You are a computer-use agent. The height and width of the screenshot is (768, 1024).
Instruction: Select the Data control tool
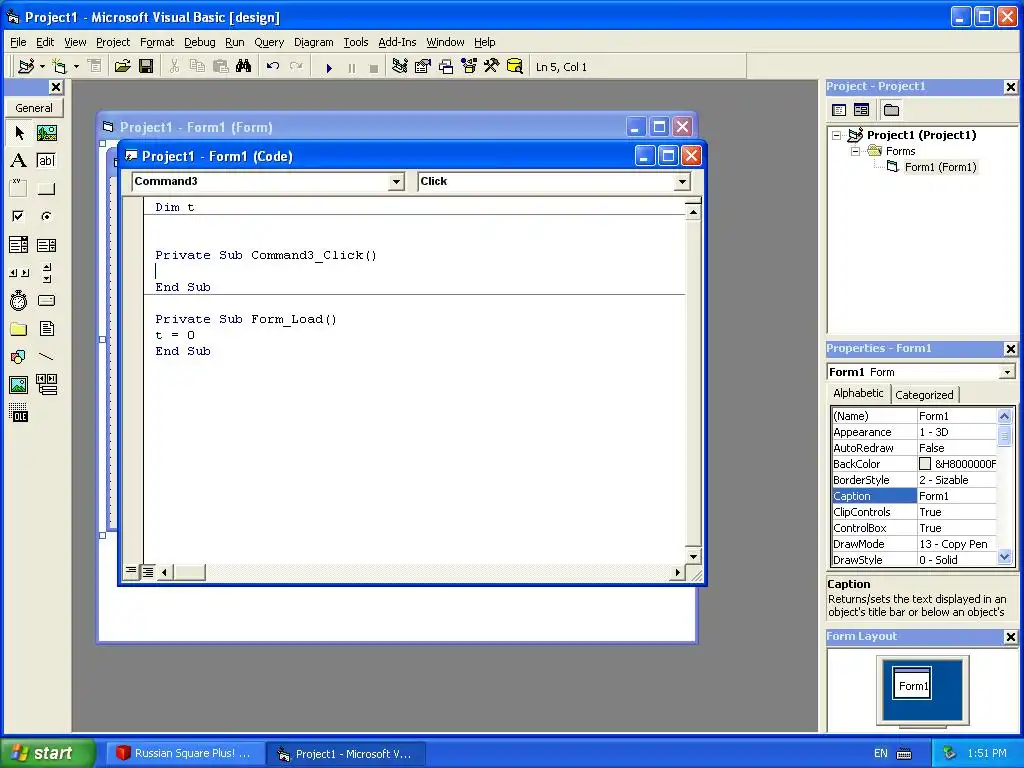(46, 385)
